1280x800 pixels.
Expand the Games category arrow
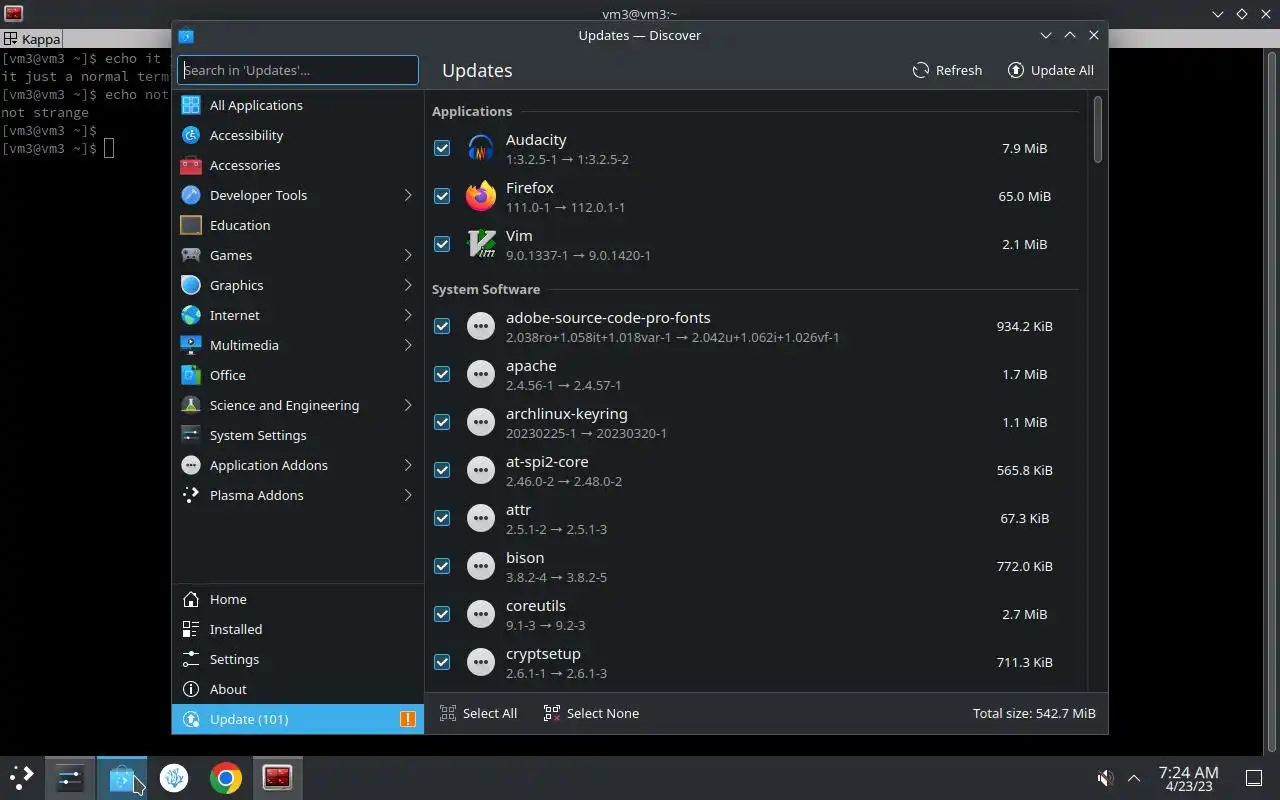coord(408,255)
